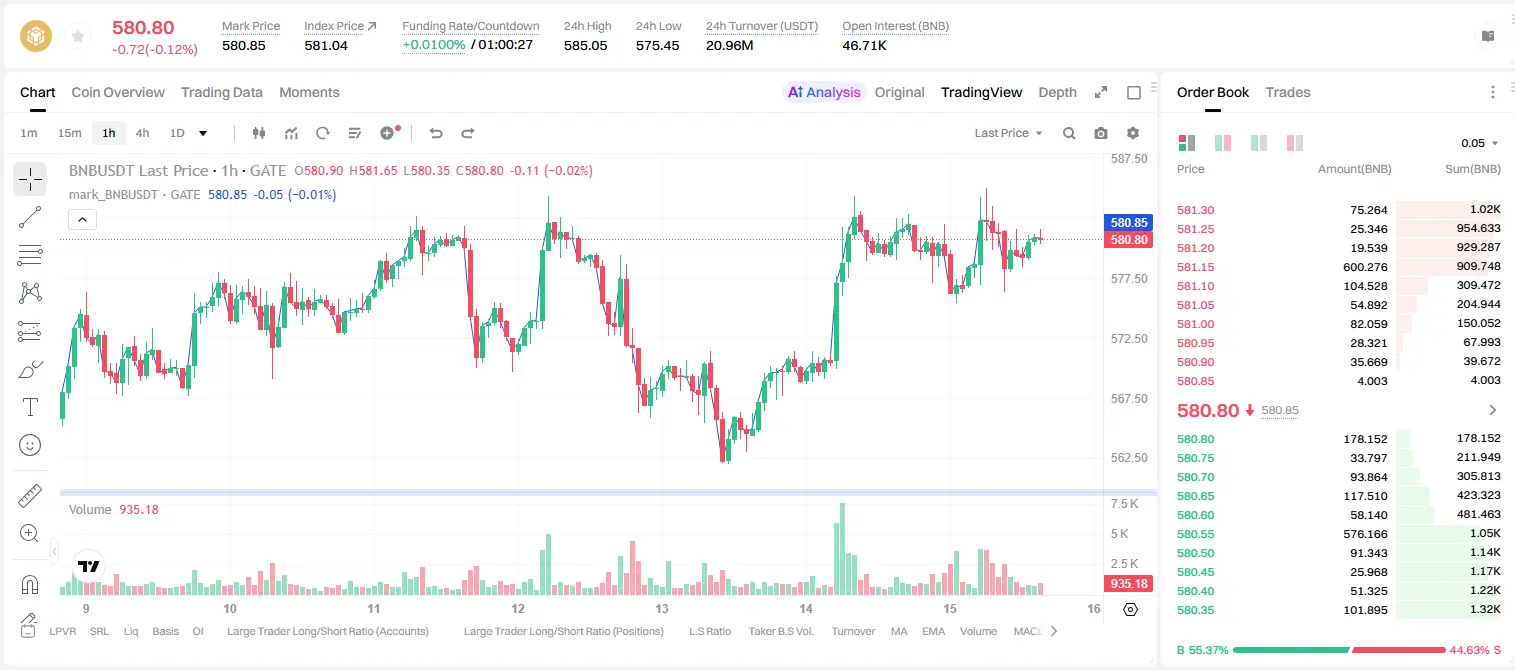This screenshot has height=670, width=1515.
Task: Open the emoji sticker tool
Action: click(30, 445)
